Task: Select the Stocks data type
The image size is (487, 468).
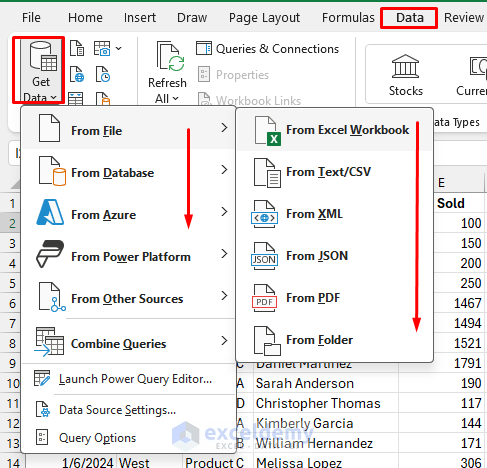Action: [x=406, y=76]
